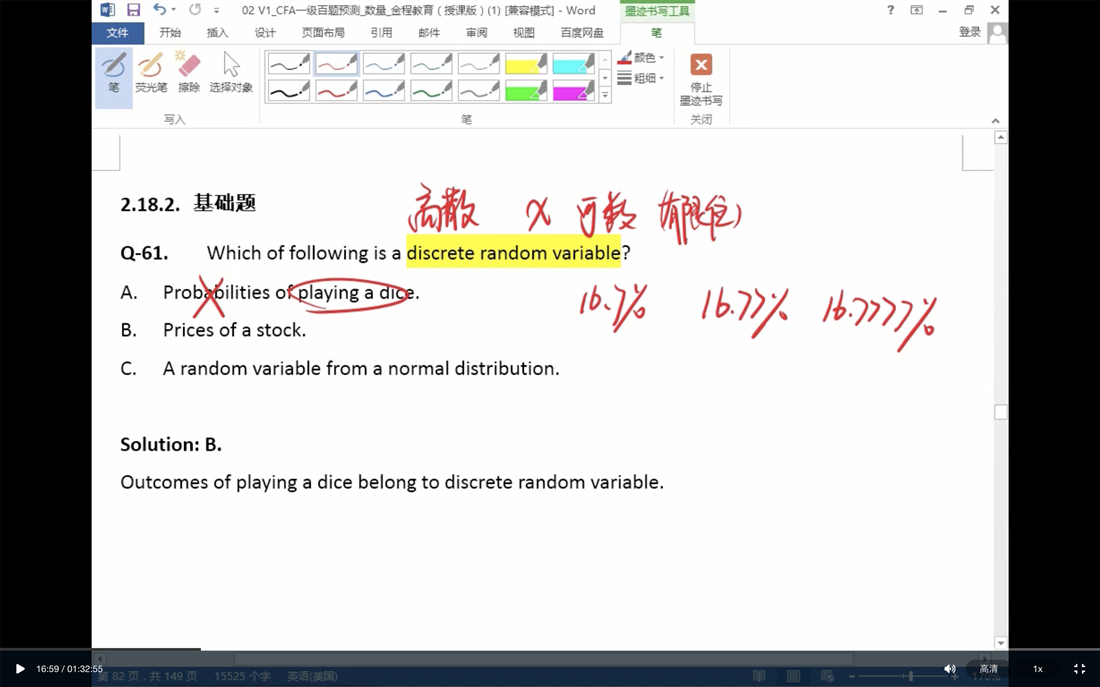Change playback speed via 1x button

point(1038,669)
